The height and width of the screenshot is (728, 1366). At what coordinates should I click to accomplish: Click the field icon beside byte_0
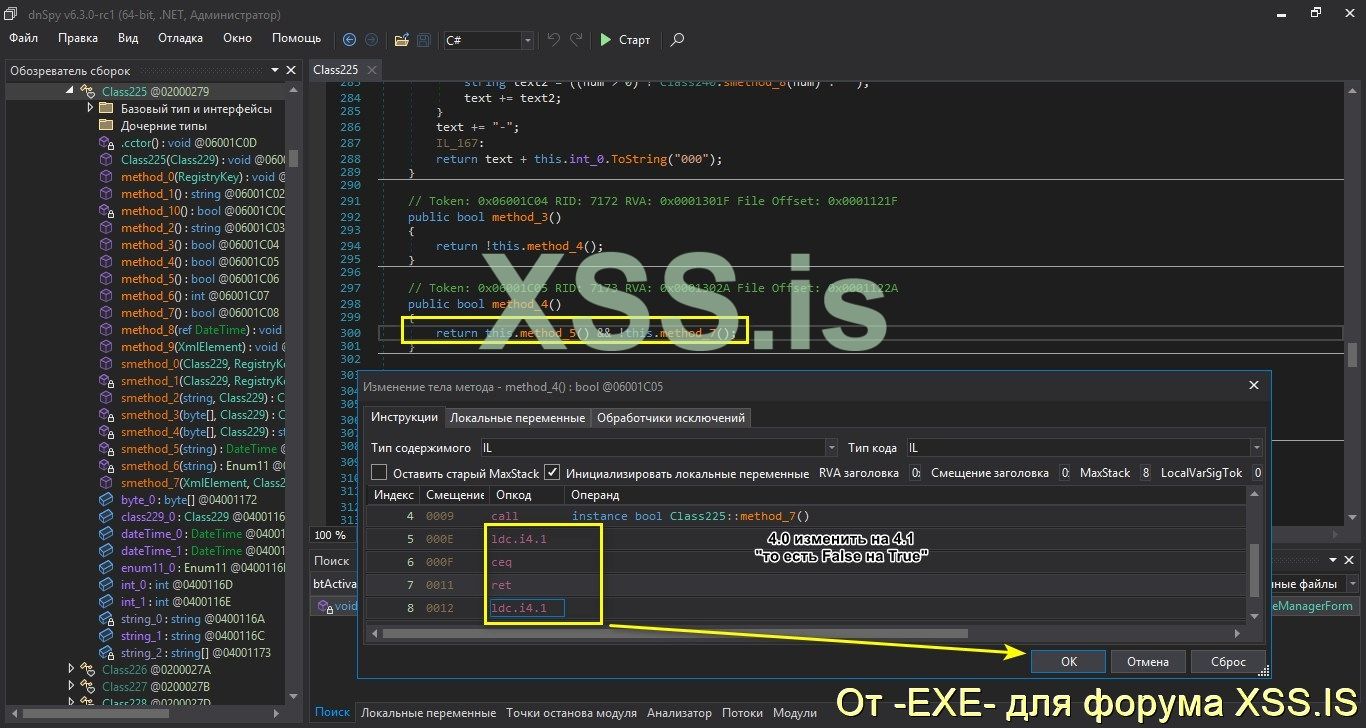(x=106, y=500)
